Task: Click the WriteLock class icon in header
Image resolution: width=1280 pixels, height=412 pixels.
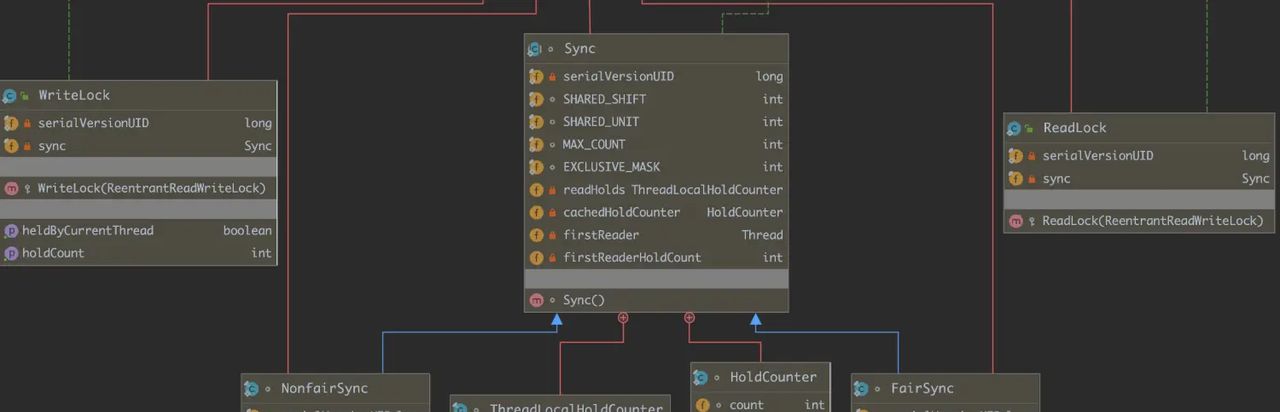Action: (x=10, y=96)
